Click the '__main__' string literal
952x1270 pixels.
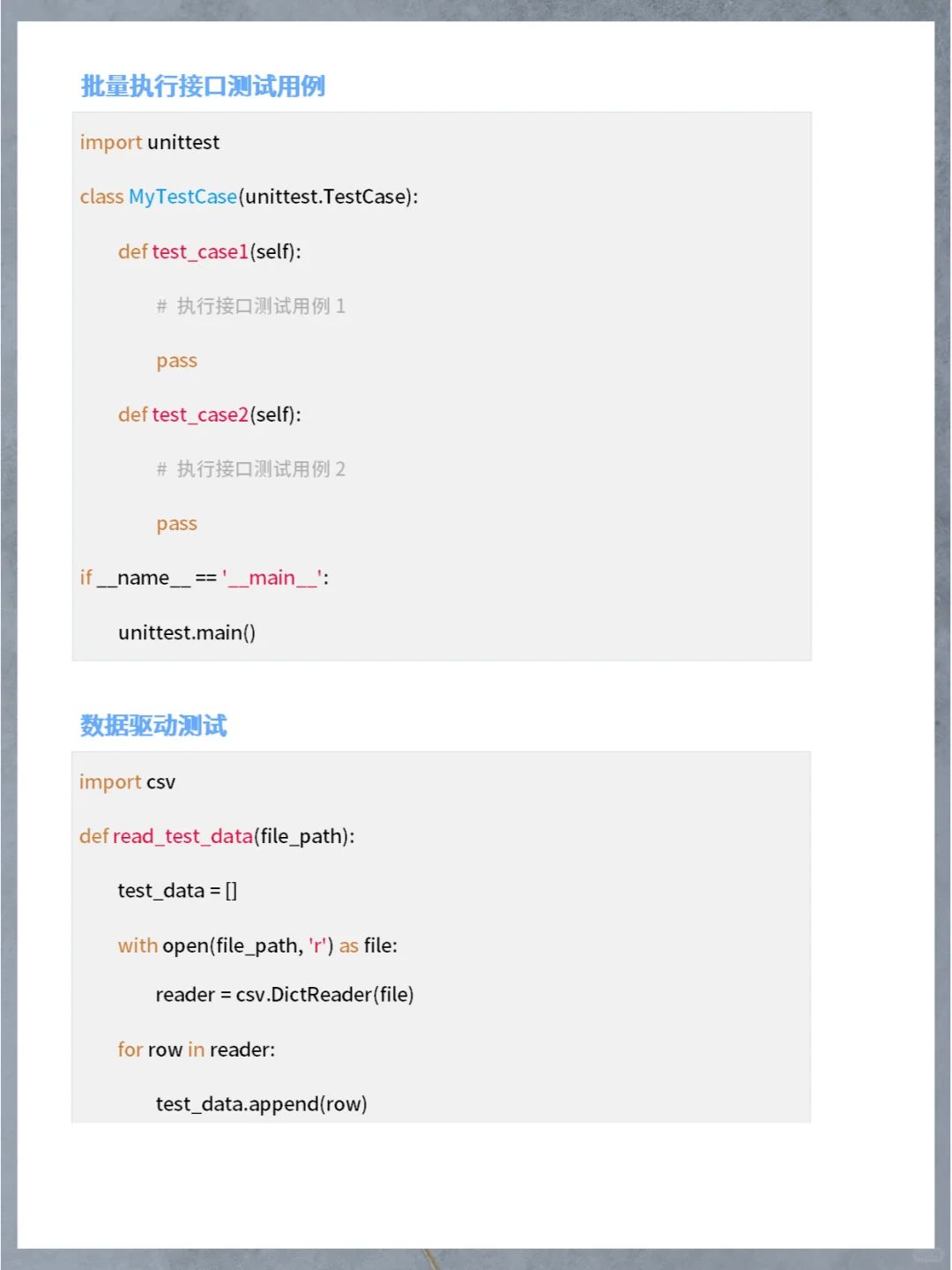(274, 578)
